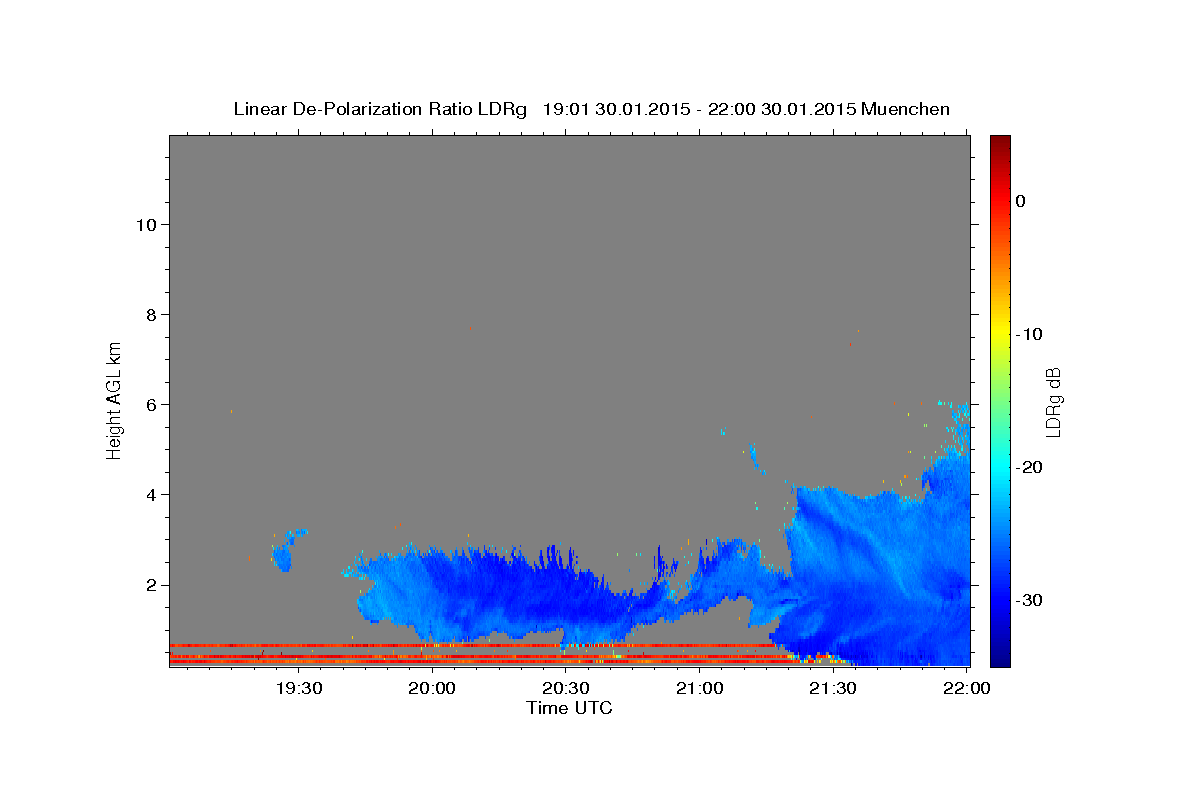Click the 21:00 time axis tick label
The height and width of the screenshot is (800, 1200).
pyautogui.click(x=700, y=688)
